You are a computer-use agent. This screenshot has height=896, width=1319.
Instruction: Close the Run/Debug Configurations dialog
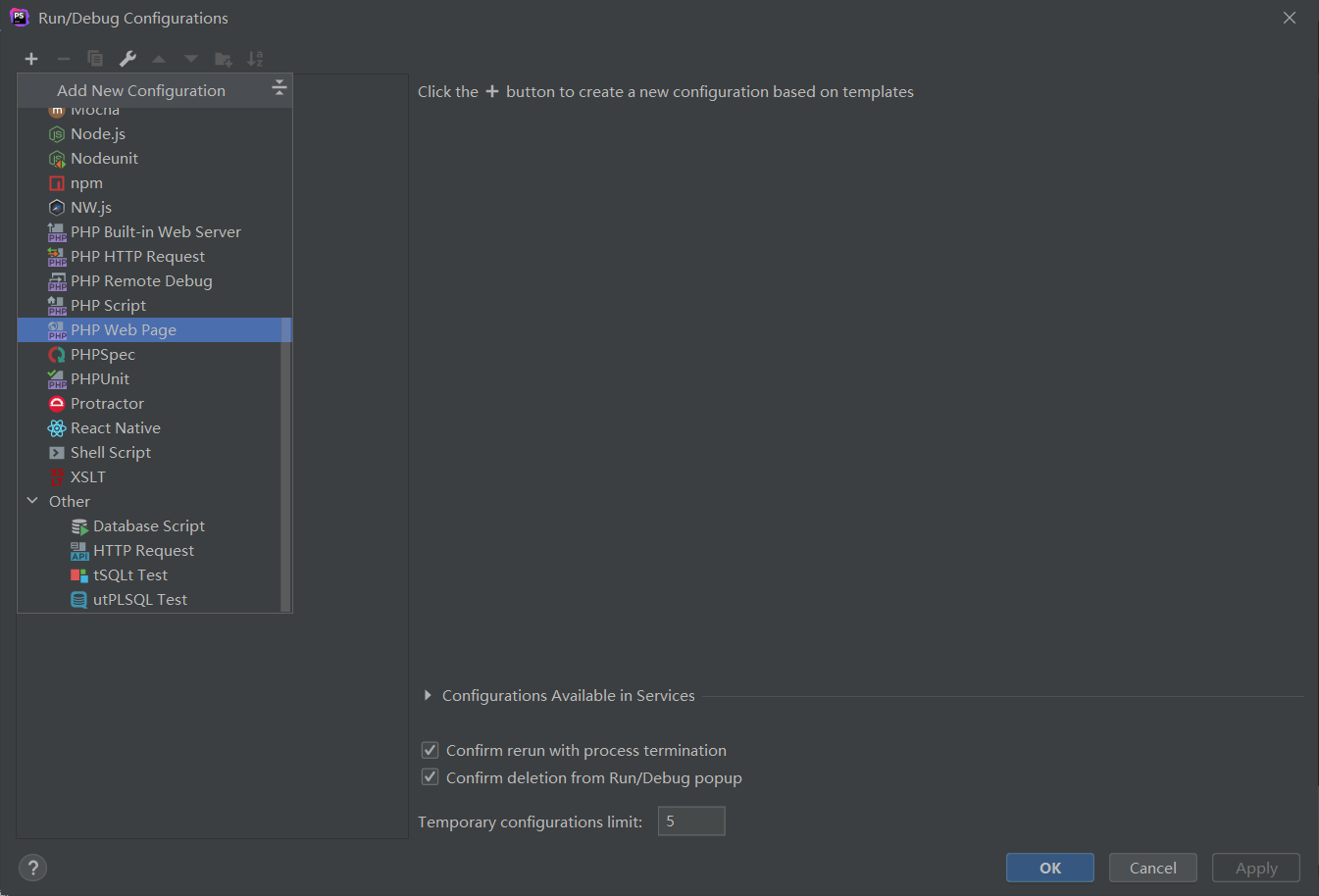point(1290,18)
